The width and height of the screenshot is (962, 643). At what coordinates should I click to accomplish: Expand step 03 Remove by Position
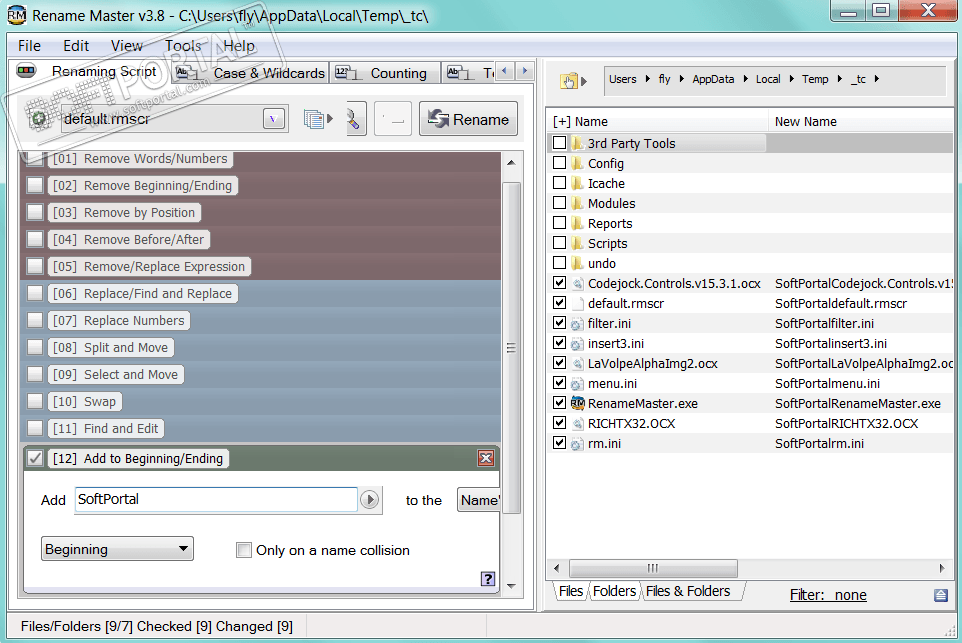coord(124,212)
